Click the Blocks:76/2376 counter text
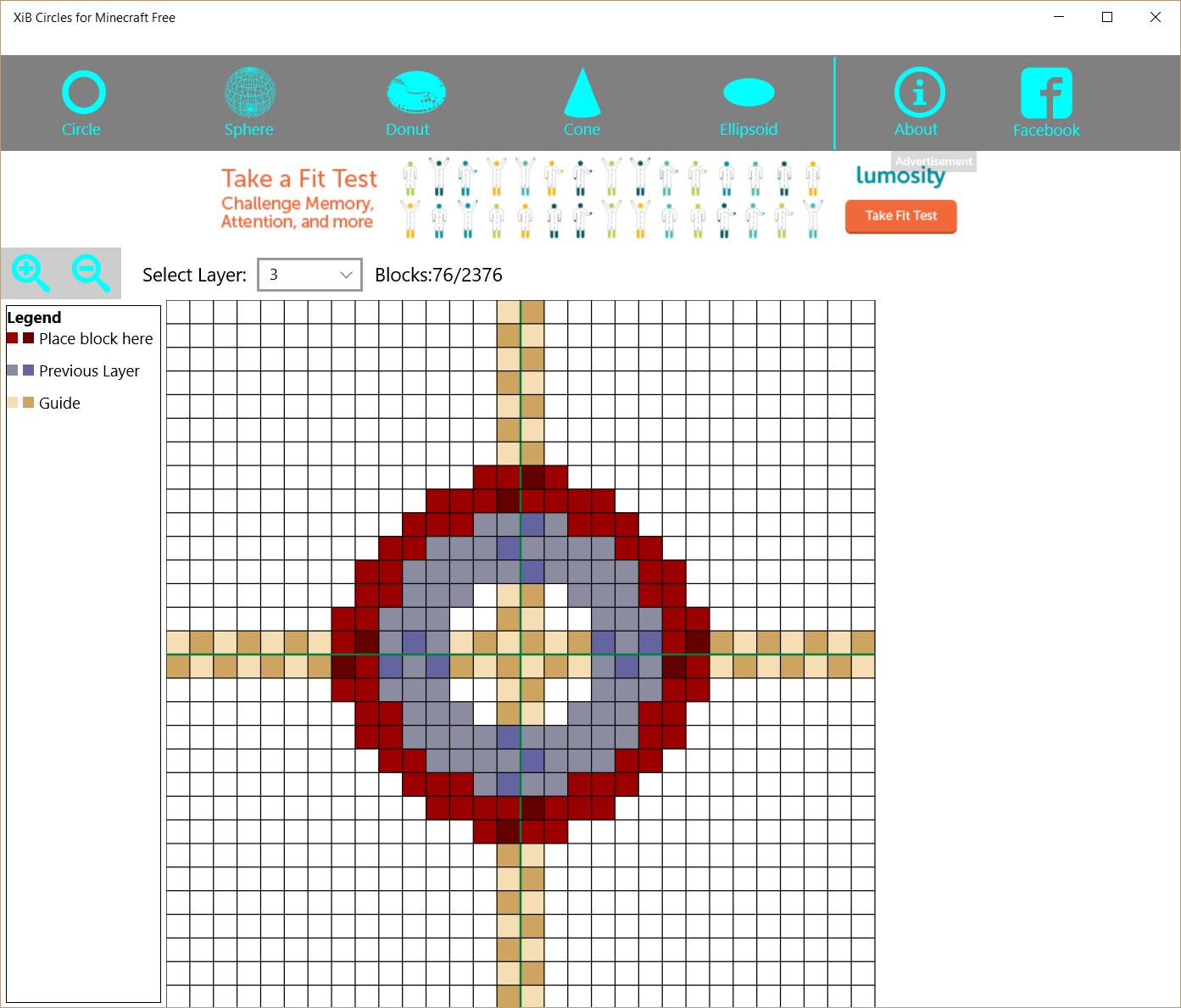 (x=438, y=275)
